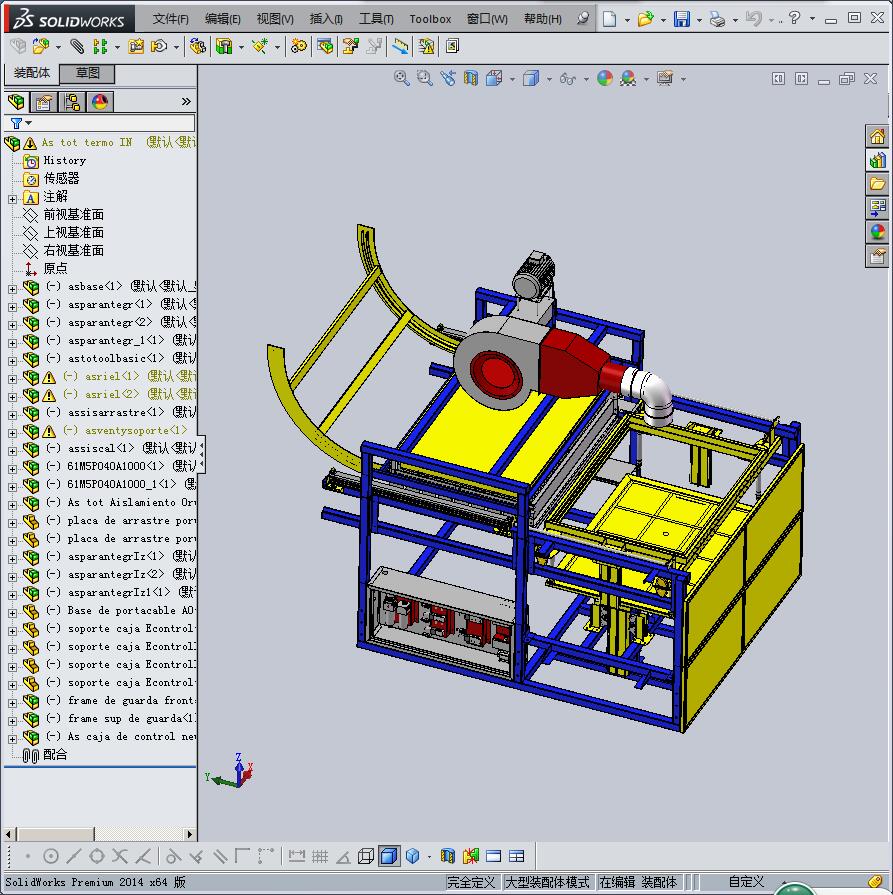Image resolution: width=893 pixels, height=895 pixels.
Task: Open the New Motion Study gears icon
Action: [x=298, y=46]
